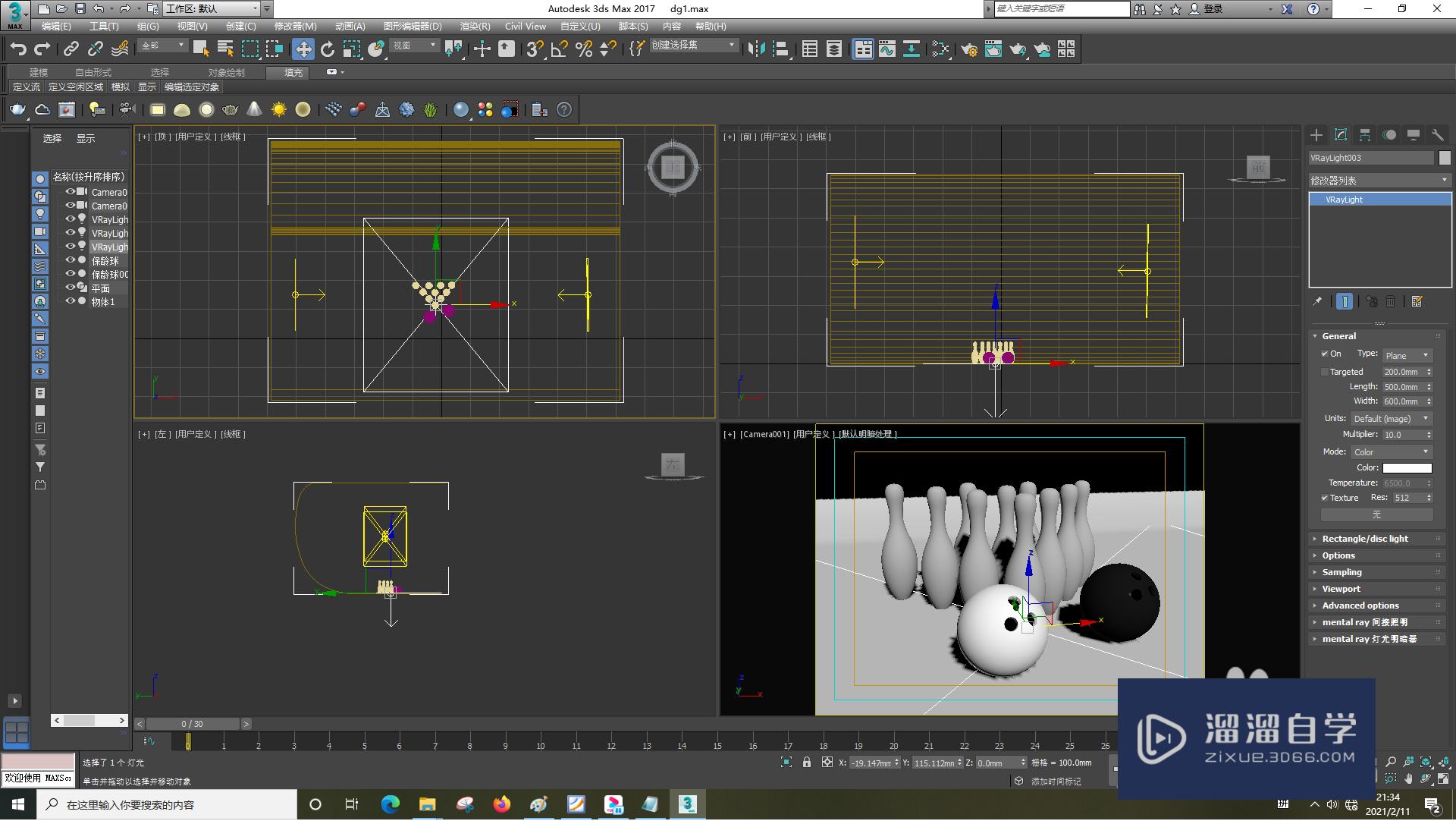The width and height of the screenshot is (1456, 821).
Task: Click the Undo arrow icon
Action: pos(18,49)
